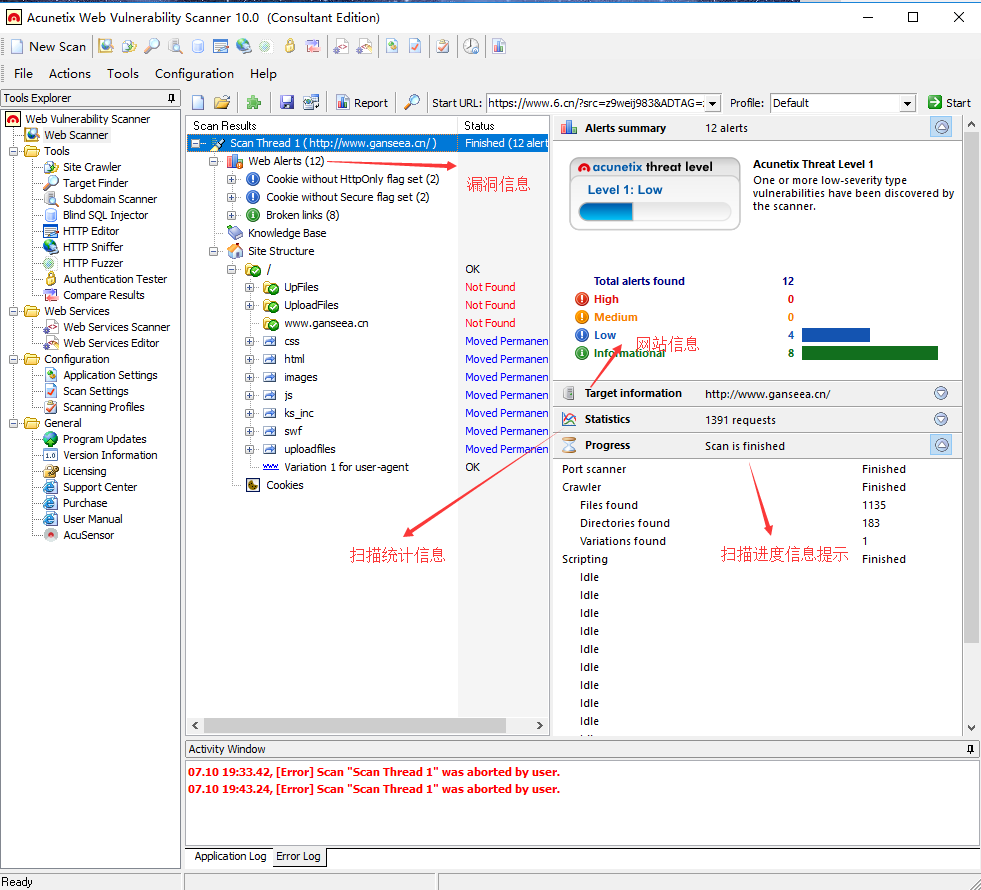
Task: Select AcuSensor in Tools Explorer
Action: tap(88, 535)
